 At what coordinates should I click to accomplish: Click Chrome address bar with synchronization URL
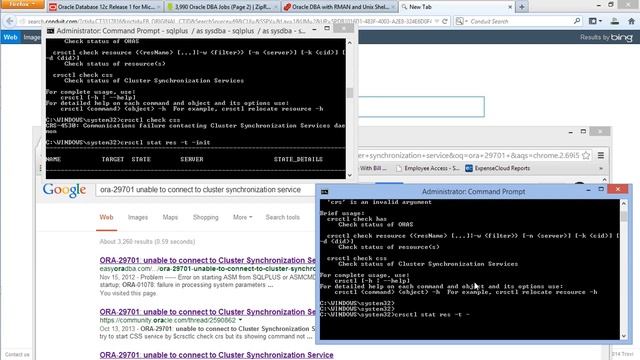pyautogui.click(x=469, y=155)
